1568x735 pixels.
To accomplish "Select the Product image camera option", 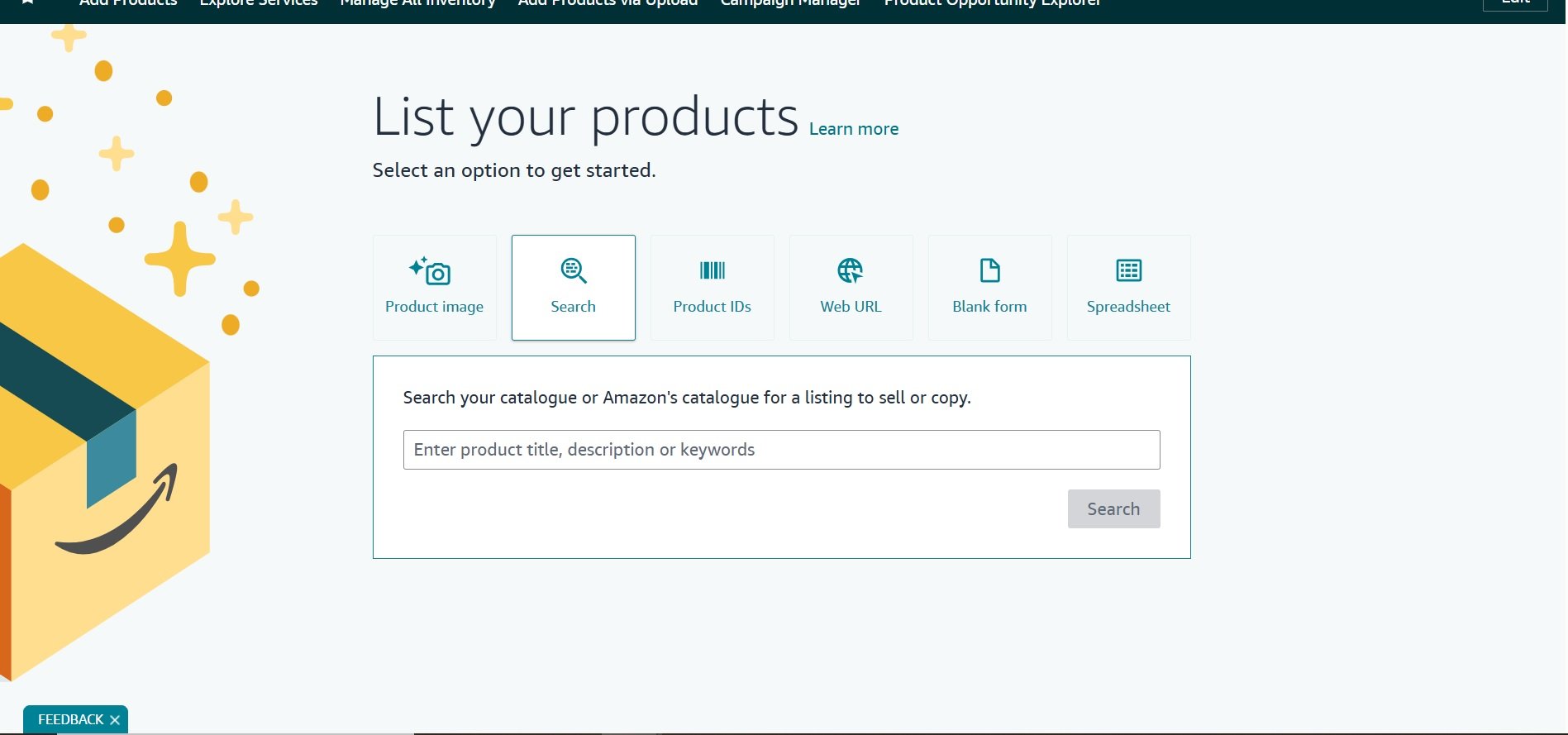I will coord(434,287).
